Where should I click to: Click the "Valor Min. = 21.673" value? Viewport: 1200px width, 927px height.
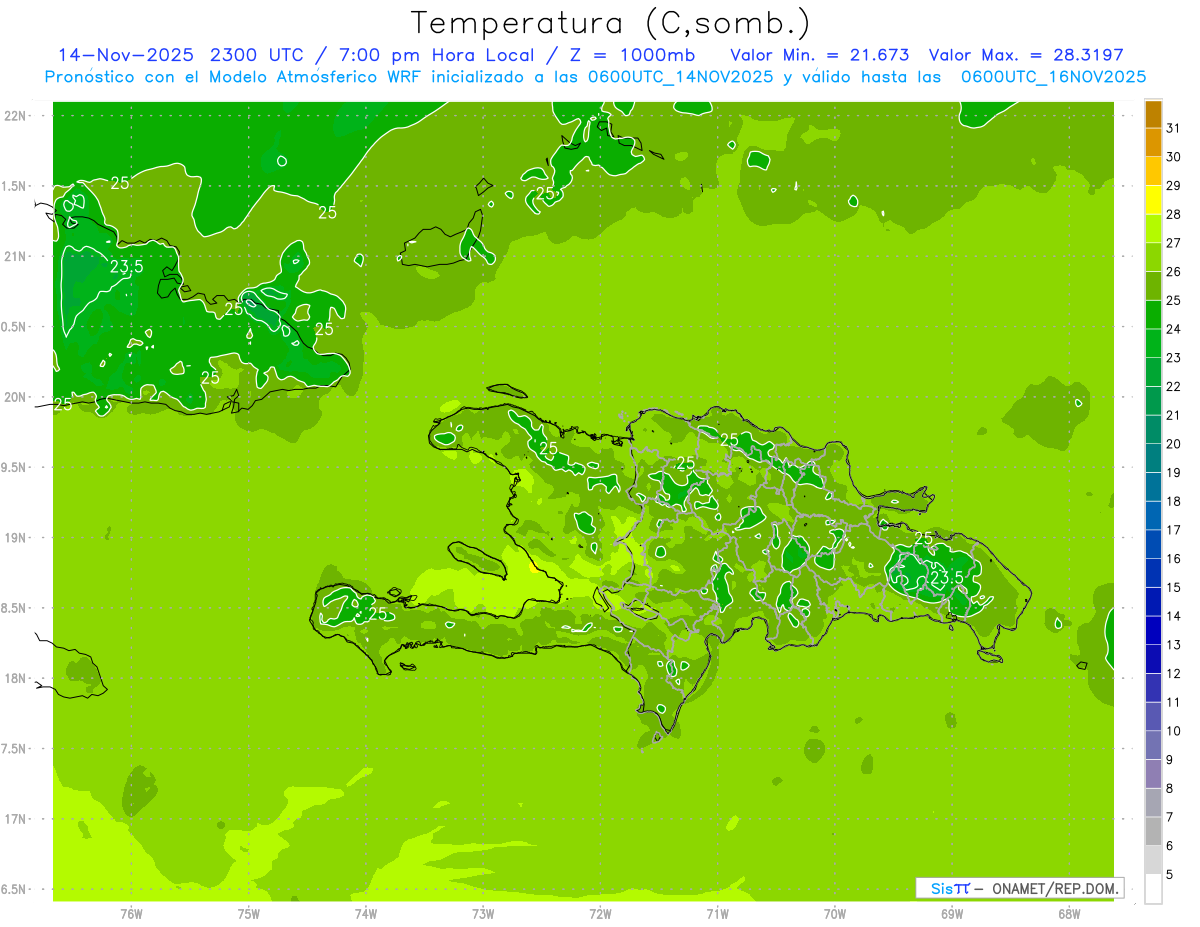820,54
